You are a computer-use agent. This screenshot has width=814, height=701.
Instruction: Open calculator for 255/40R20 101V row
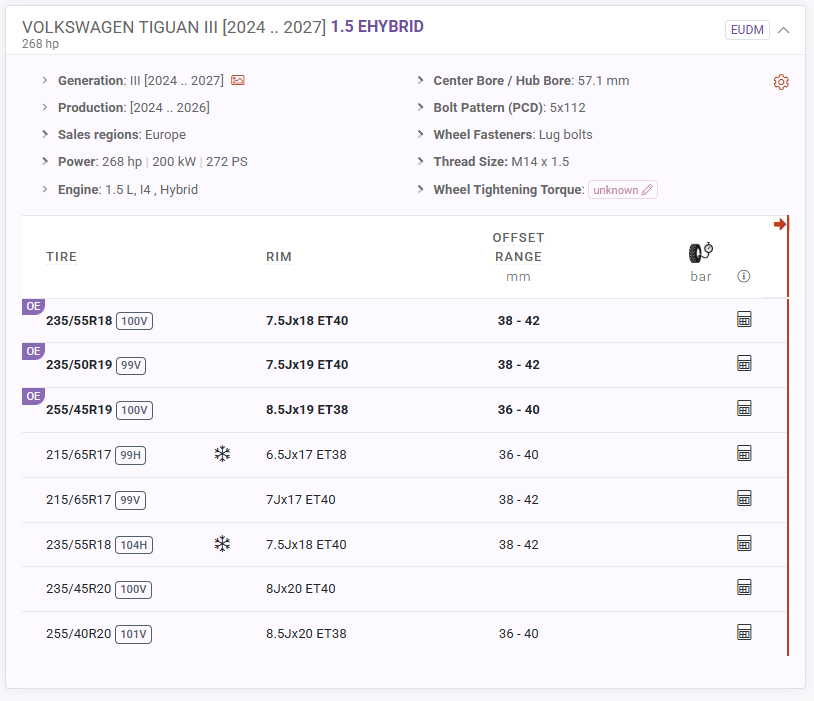(744, 632)
